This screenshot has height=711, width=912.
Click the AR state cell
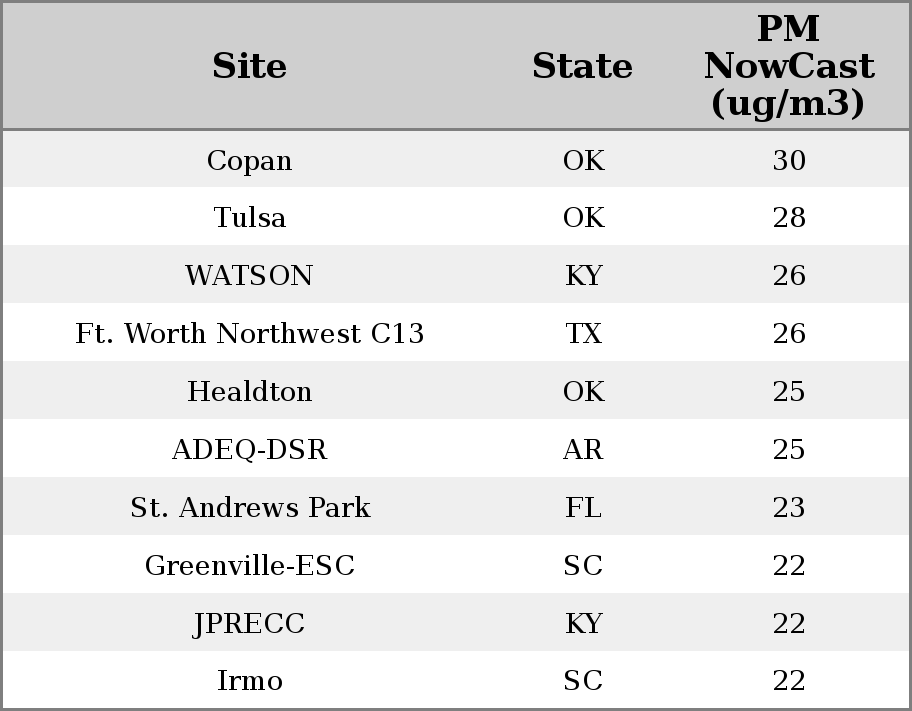point(583,449)
